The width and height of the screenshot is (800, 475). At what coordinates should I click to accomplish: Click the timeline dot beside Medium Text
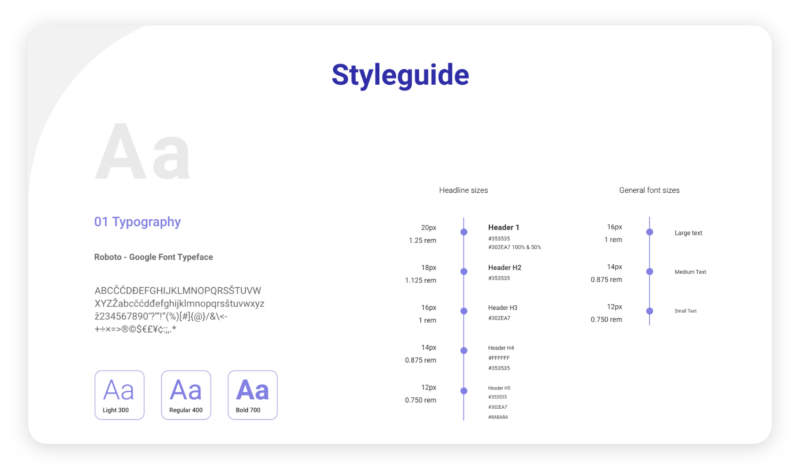pyautogui.click(x=649, y=271)
